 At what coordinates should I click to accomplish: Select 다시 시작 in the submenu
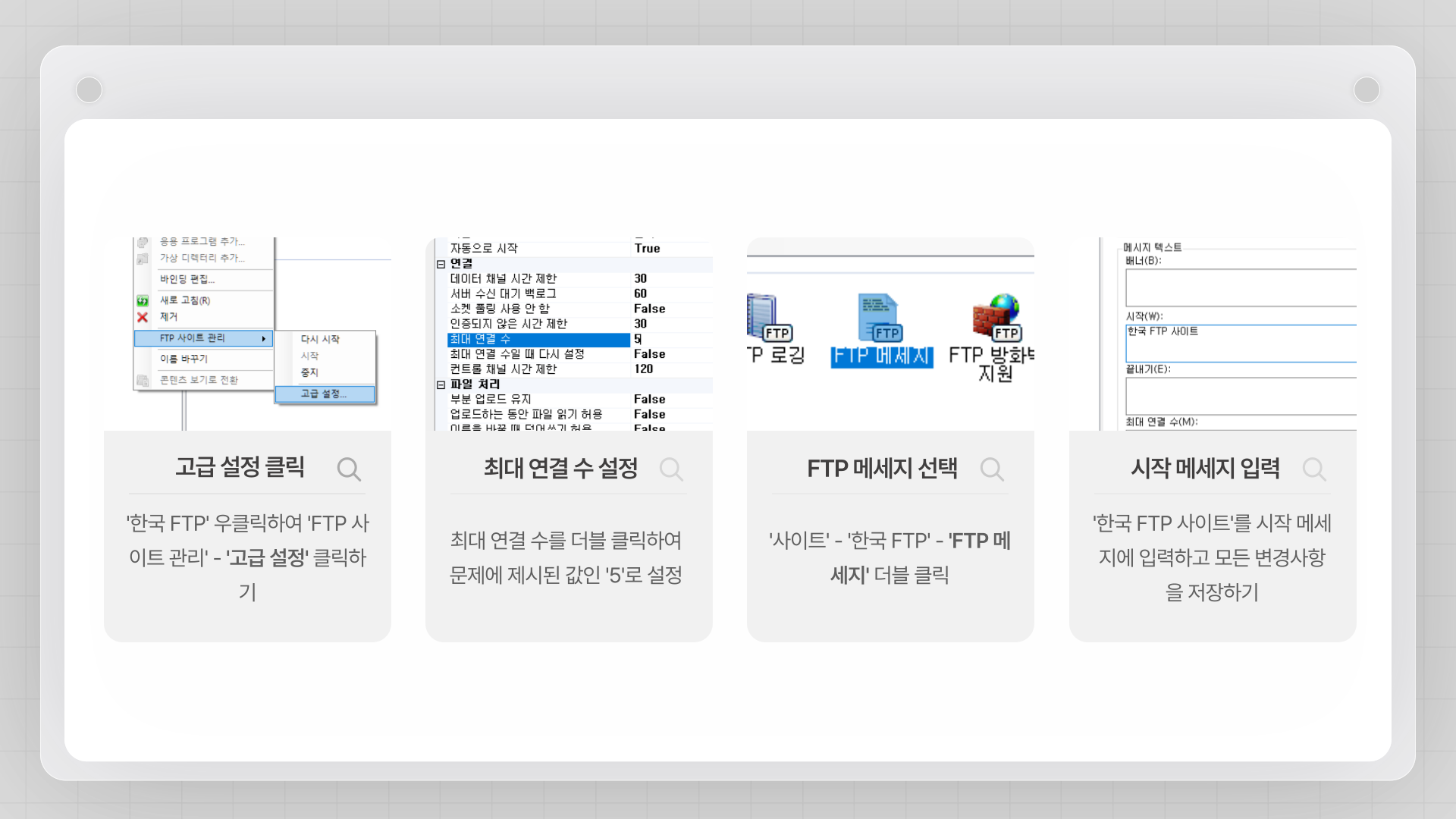pyautogui.click(x=320, y=339)
